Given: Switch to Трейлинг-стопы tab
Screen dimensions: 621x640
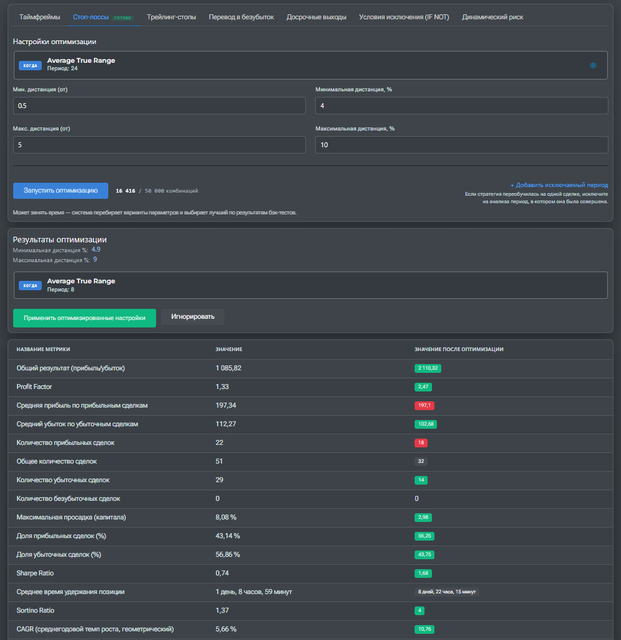Looking at the screenshot, I should (x=171, y=17).
